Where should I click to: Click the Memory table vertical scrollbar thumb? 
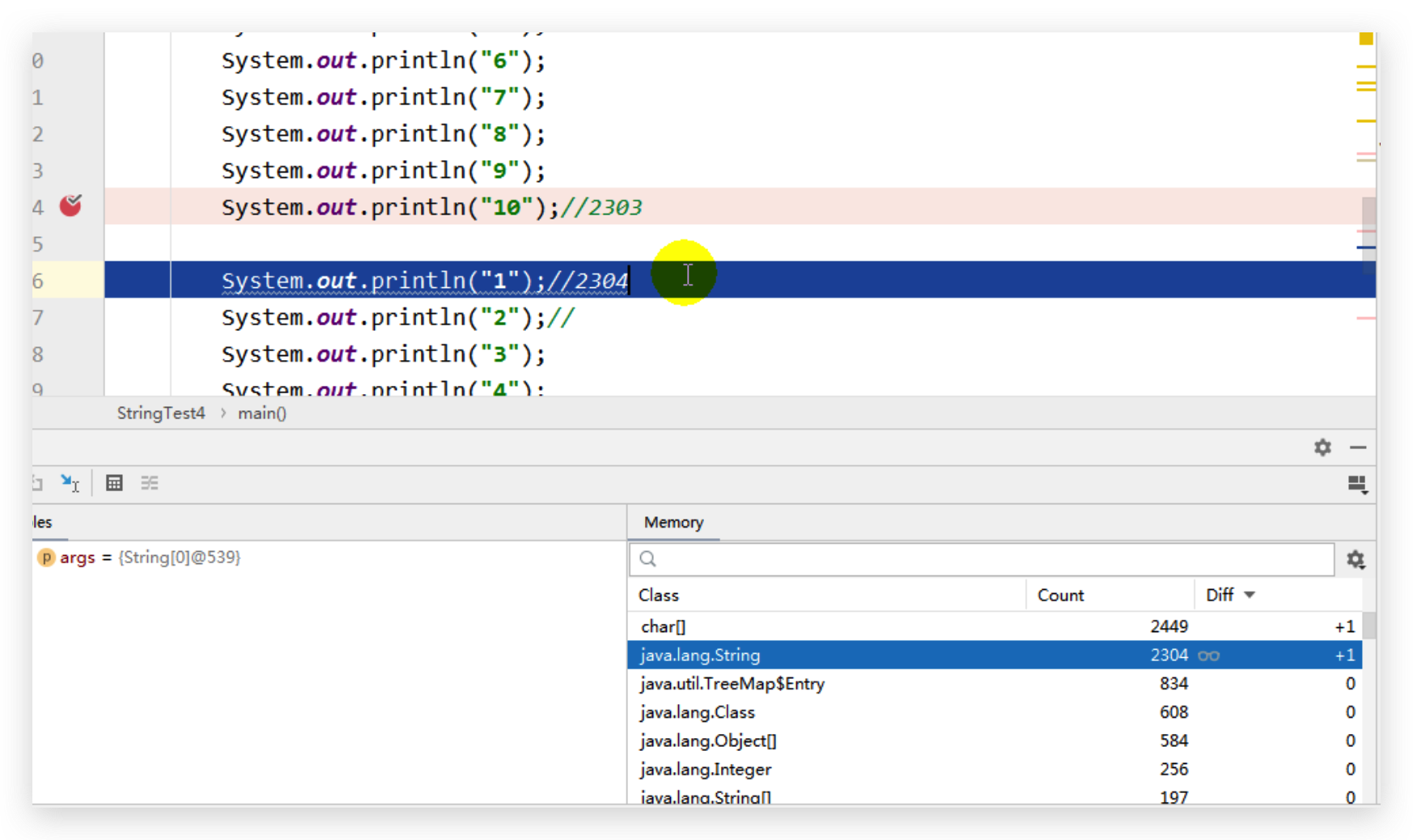[1368, 625]
